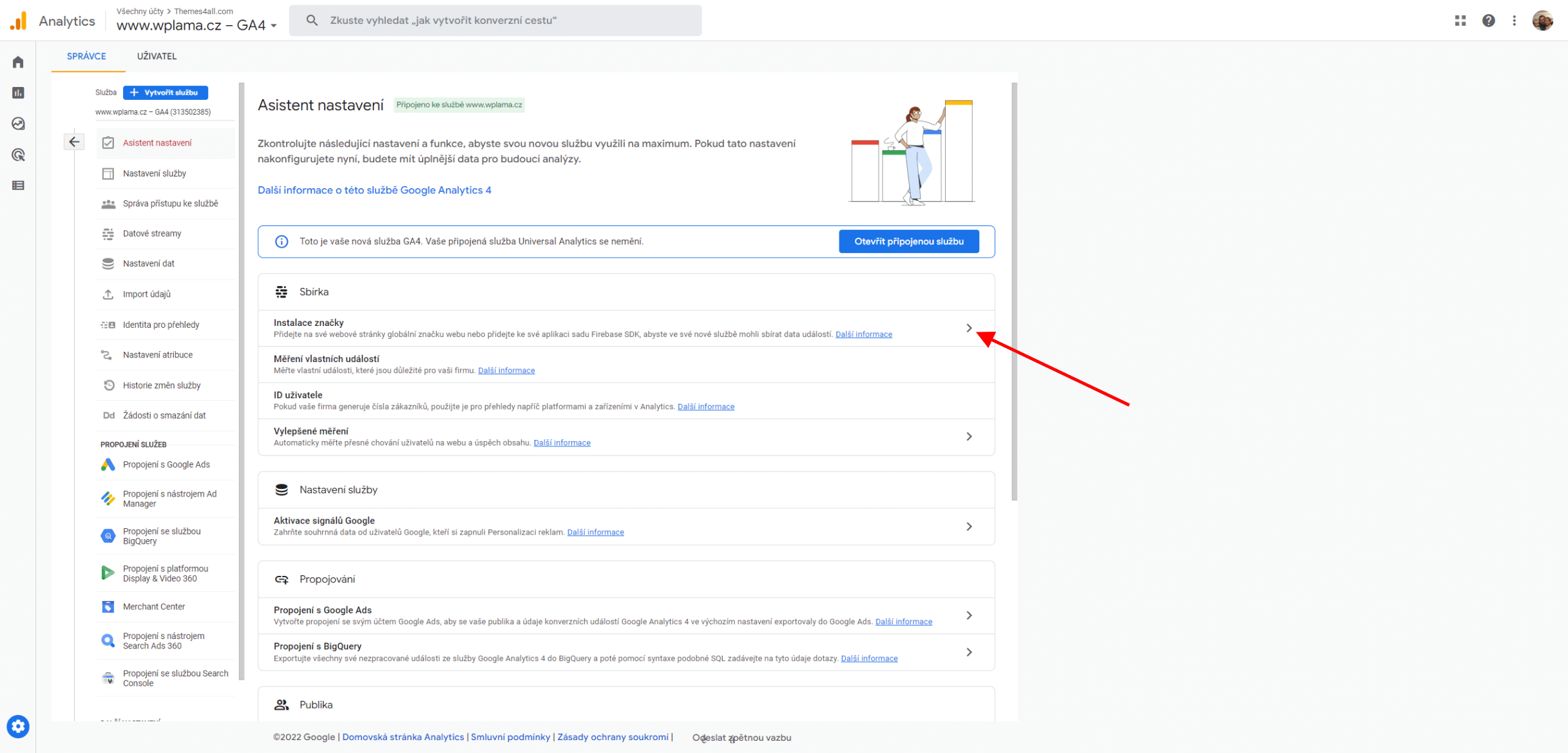Click the Propojování link icon

tap(282, 579)
